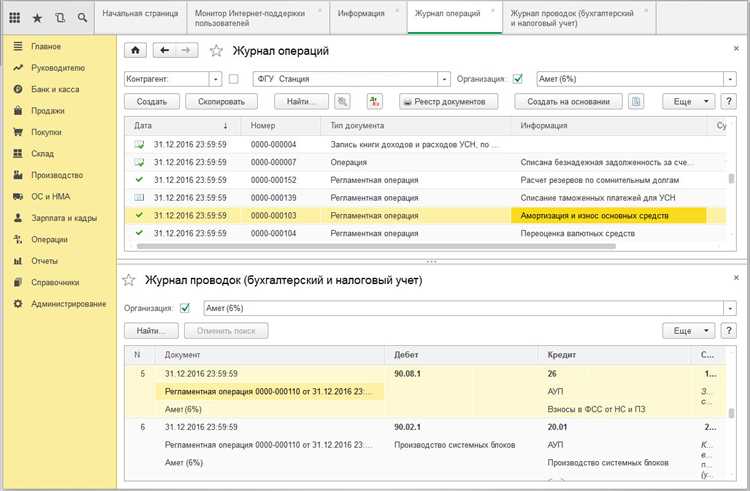Viewport: 750px width, 491px height.
Task: Select Запись книги доходов и расходов row
Action: tap(426, 144)
